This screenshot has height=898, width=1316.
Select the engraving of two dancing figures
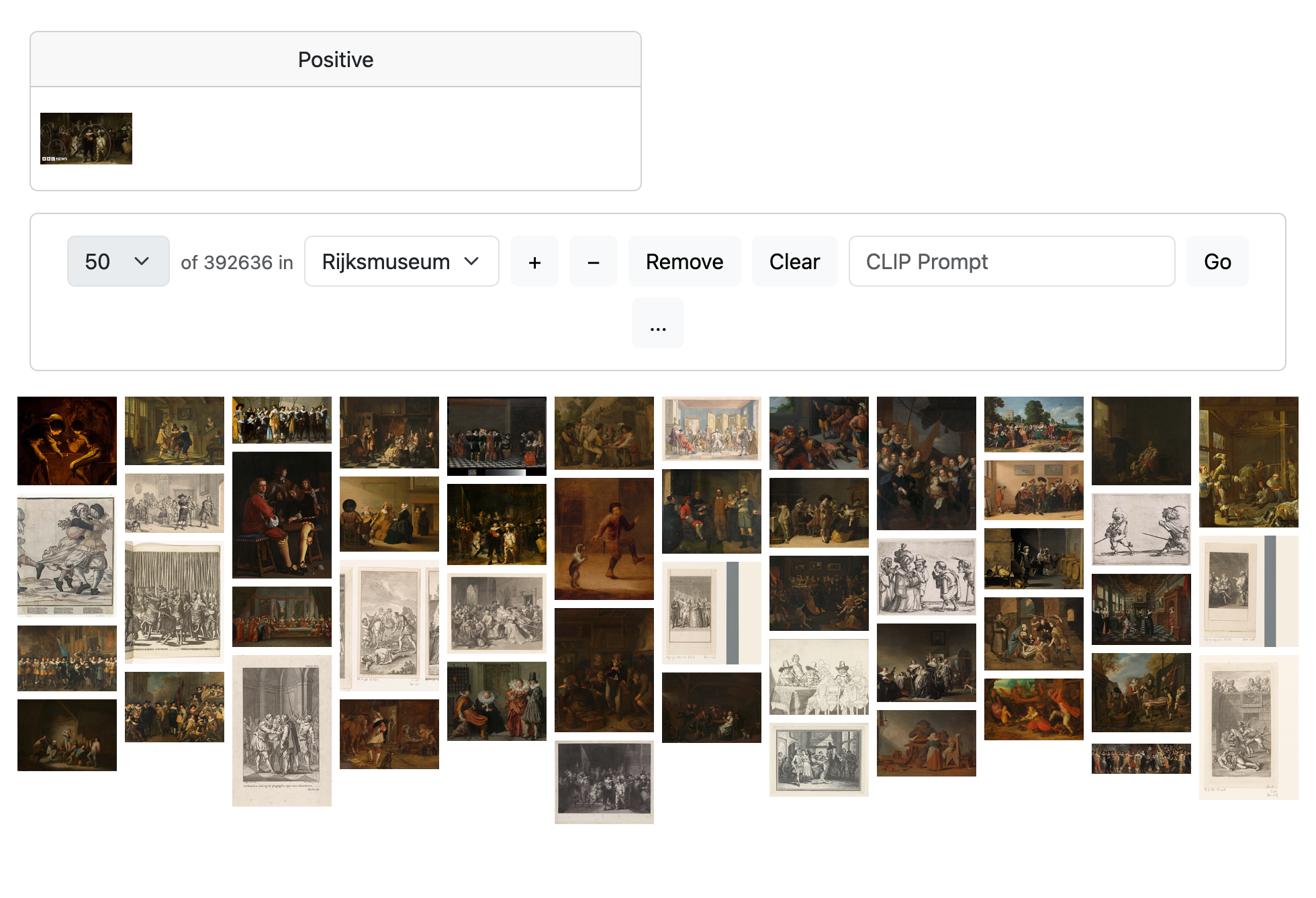[67, 555]
